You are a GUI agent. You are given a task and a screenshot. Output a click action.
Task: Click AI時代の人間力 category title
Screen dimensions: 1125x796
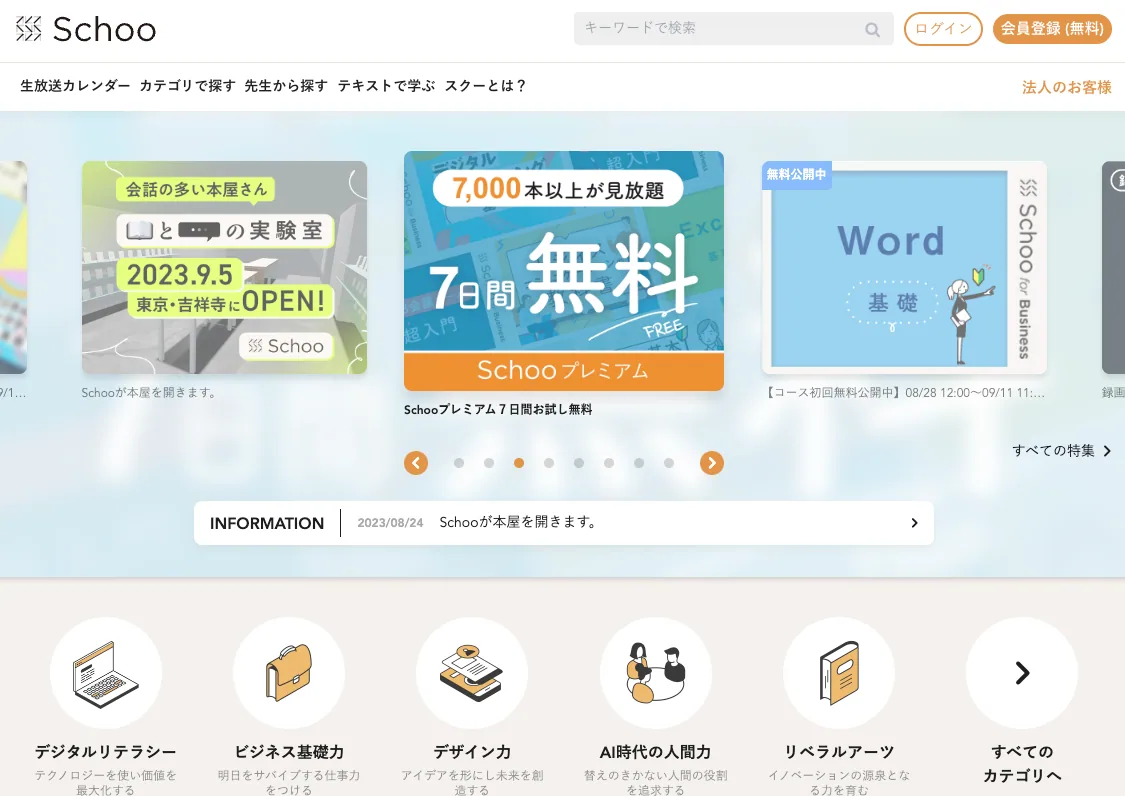pos(656,751)
